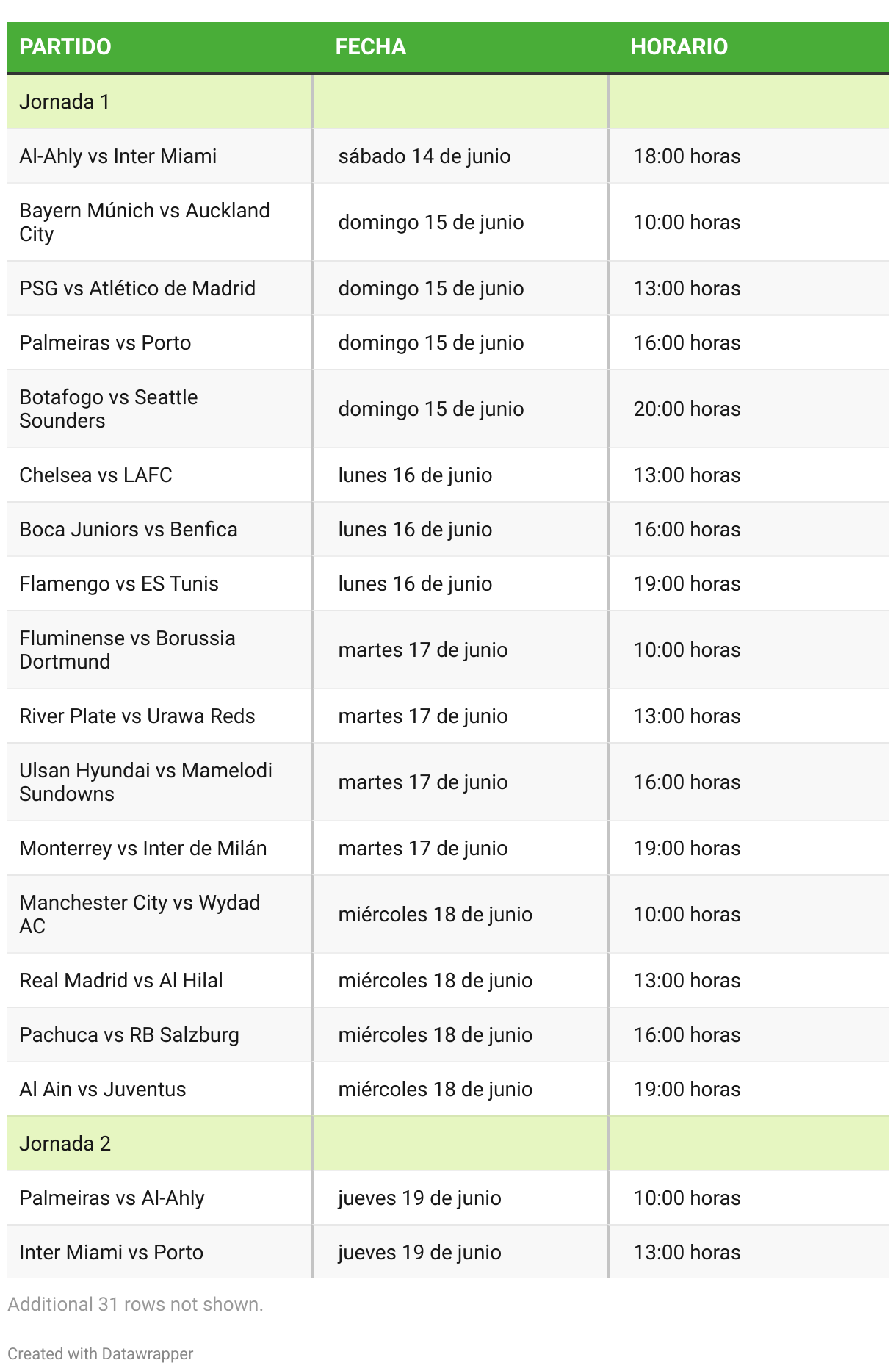
Task: Click the sábado 14 de junio date
Action: [x=424, y=156]
